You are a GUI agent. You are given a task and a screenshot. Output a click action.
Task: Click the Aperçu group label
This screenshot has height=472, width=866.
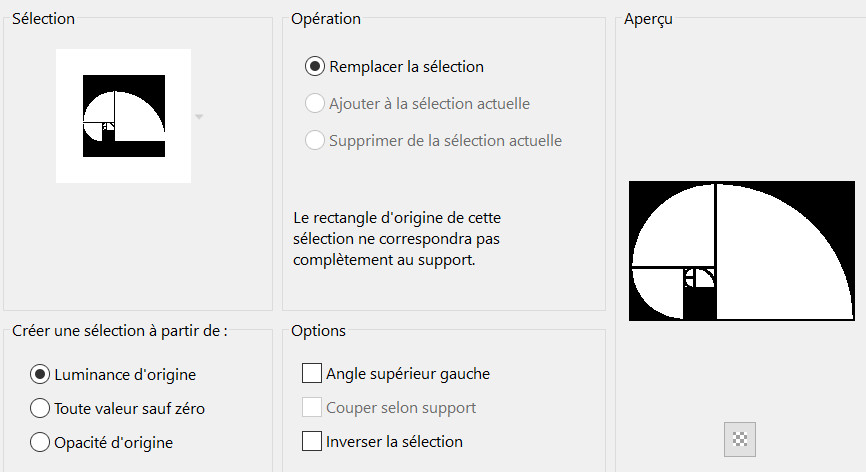[647, 19]
